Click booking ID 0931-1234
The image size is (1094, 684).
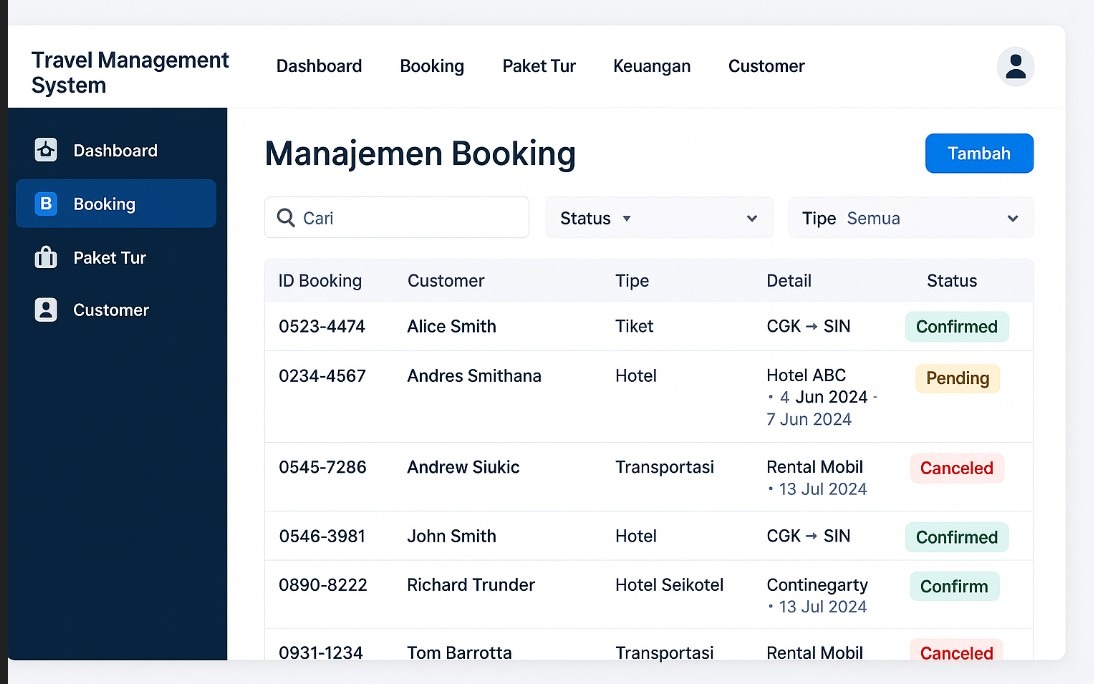(x=320, y=653)
